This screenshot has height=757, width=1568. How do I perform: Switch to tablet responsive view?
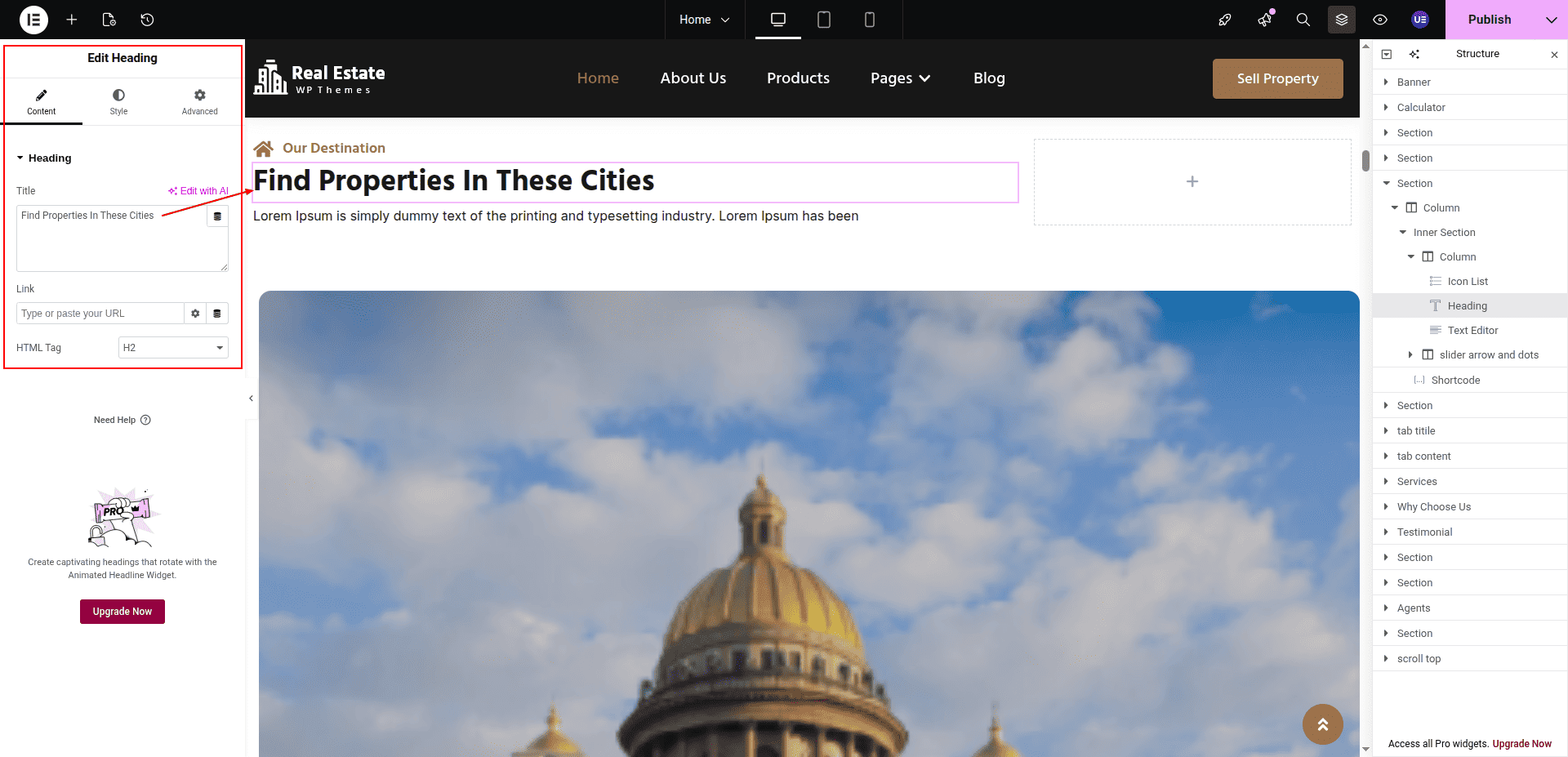click(824, 20)
